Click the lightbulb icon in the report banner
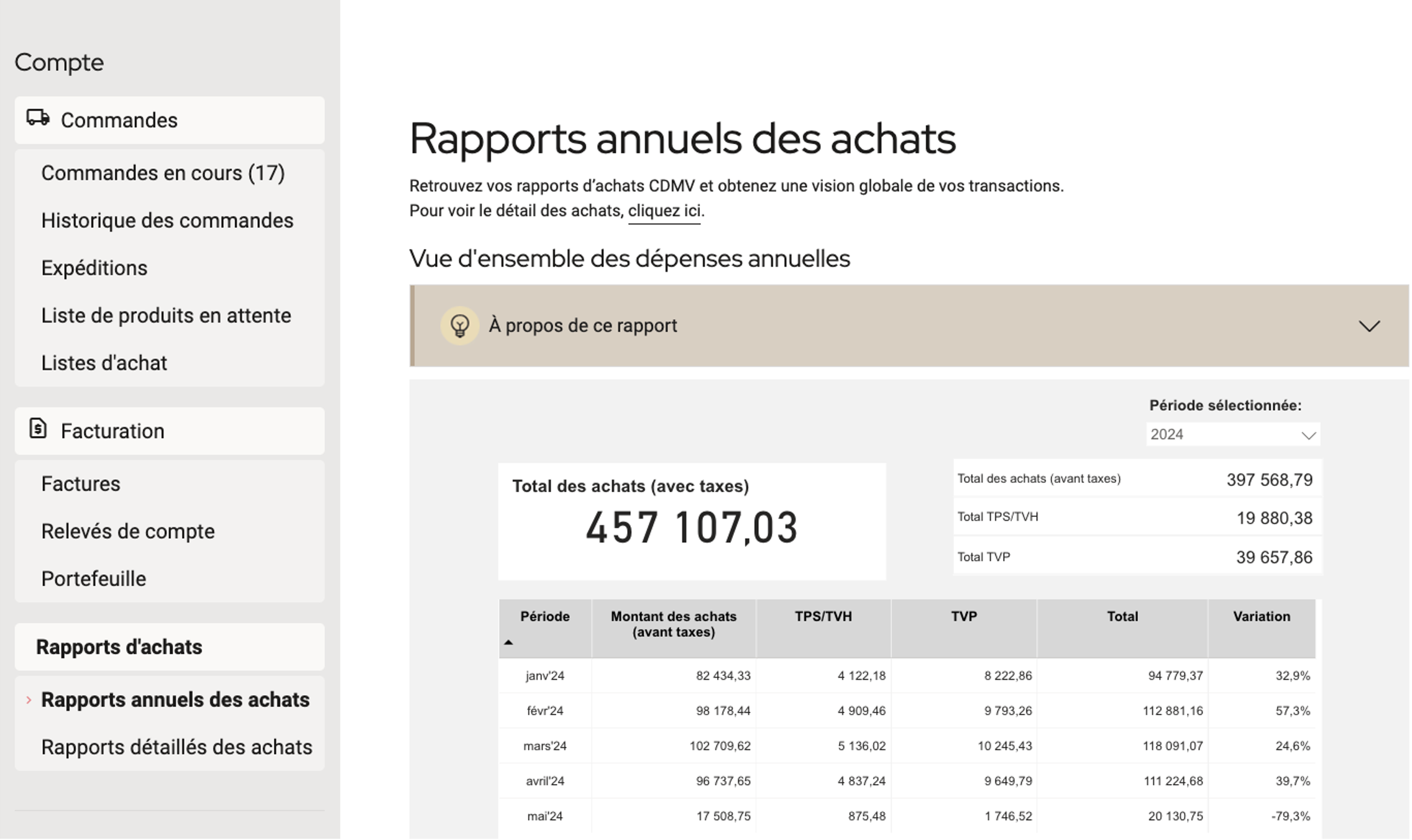 point(459,326)
